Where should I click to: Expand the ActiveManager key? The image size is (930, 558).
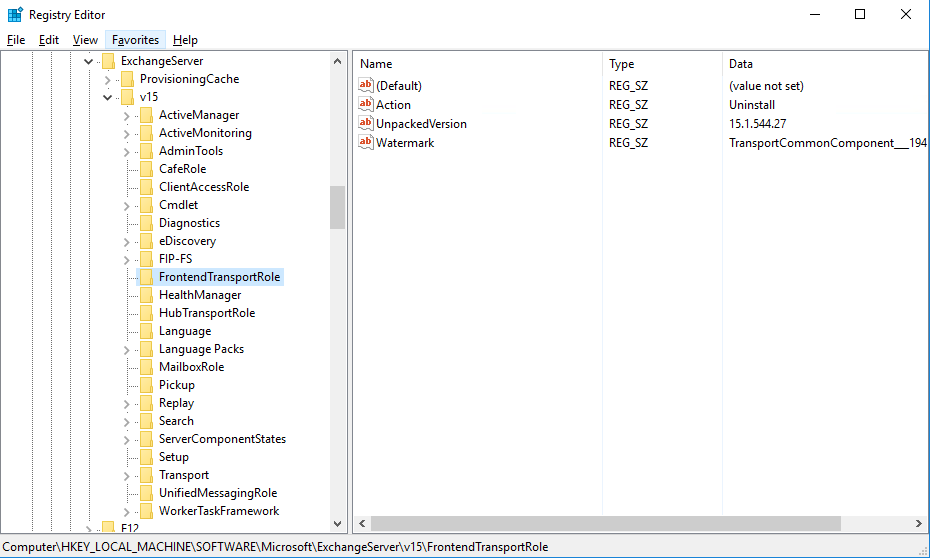[126, 116]
